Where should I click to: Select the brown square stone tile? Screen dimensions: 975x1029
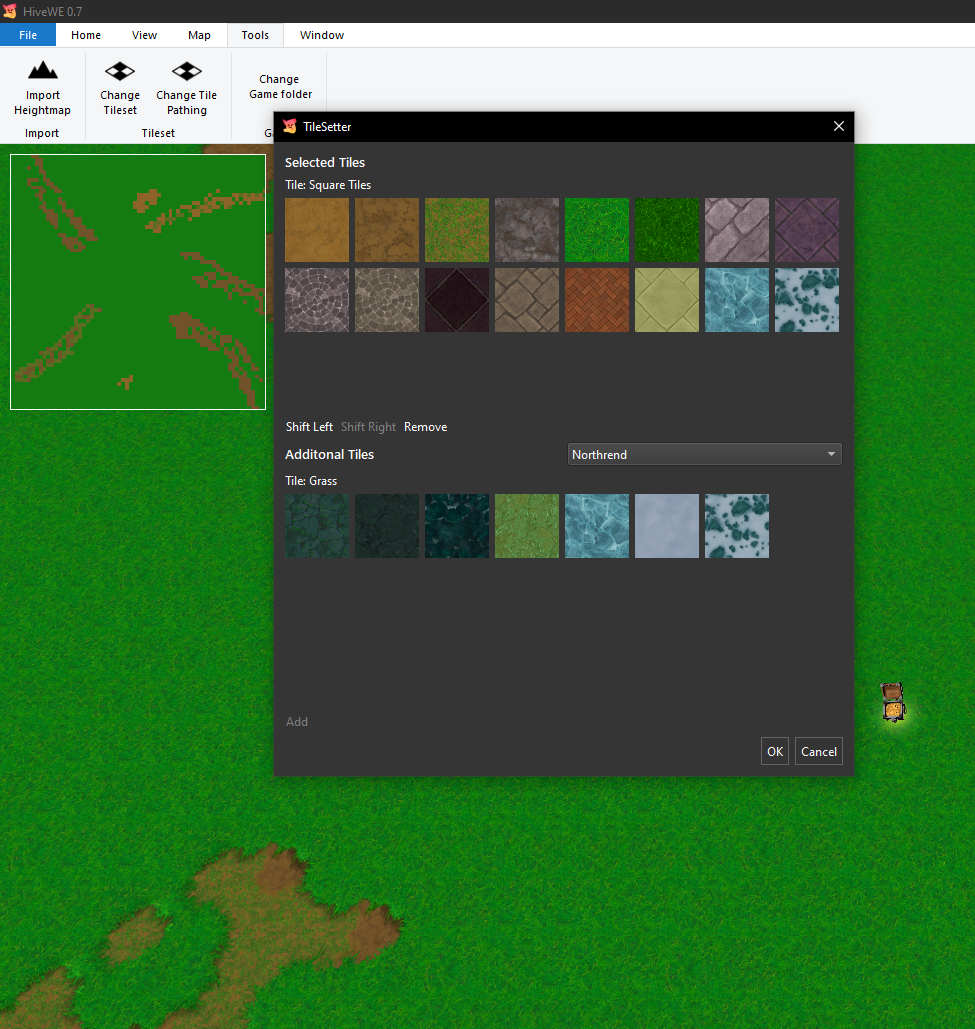[527, 300]
